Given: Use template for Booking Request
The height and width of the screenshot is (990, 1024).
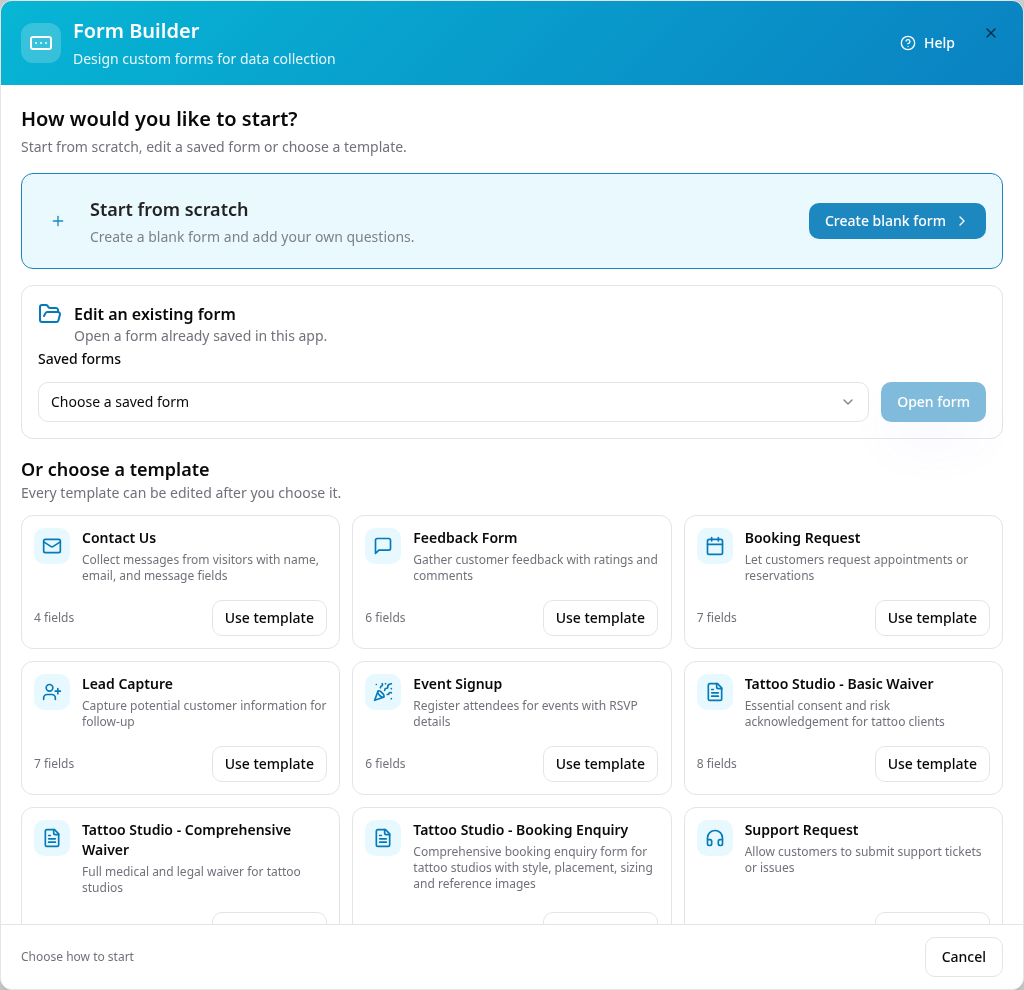Looking at the screenshot, I should point(932,618).
